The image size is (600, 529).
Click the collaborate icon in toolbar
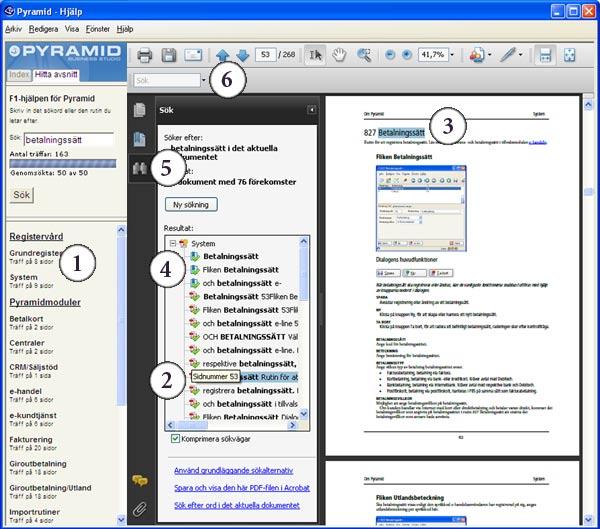(477, 55)
